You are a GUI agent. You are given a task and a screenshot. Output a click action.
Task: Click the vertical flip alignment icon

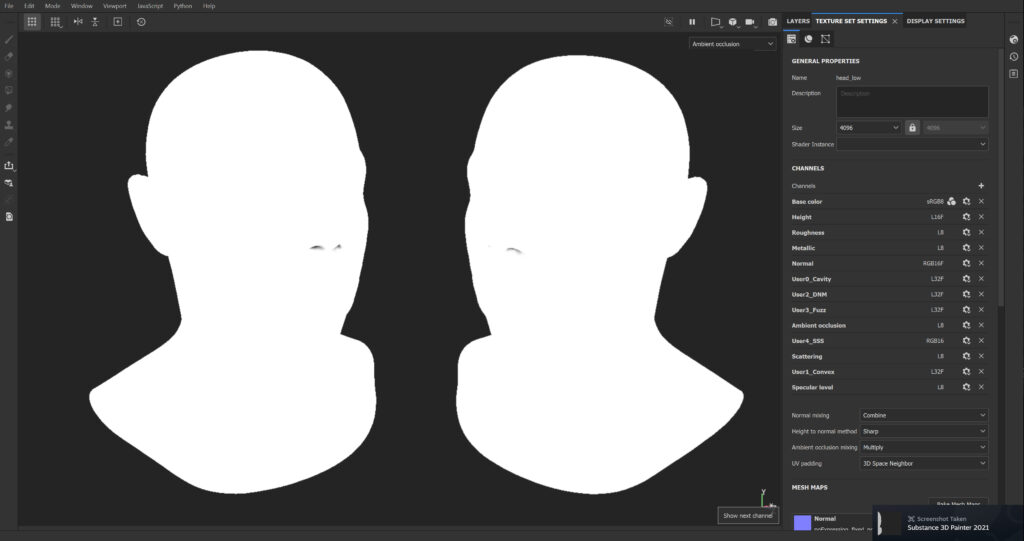point(95,22)
